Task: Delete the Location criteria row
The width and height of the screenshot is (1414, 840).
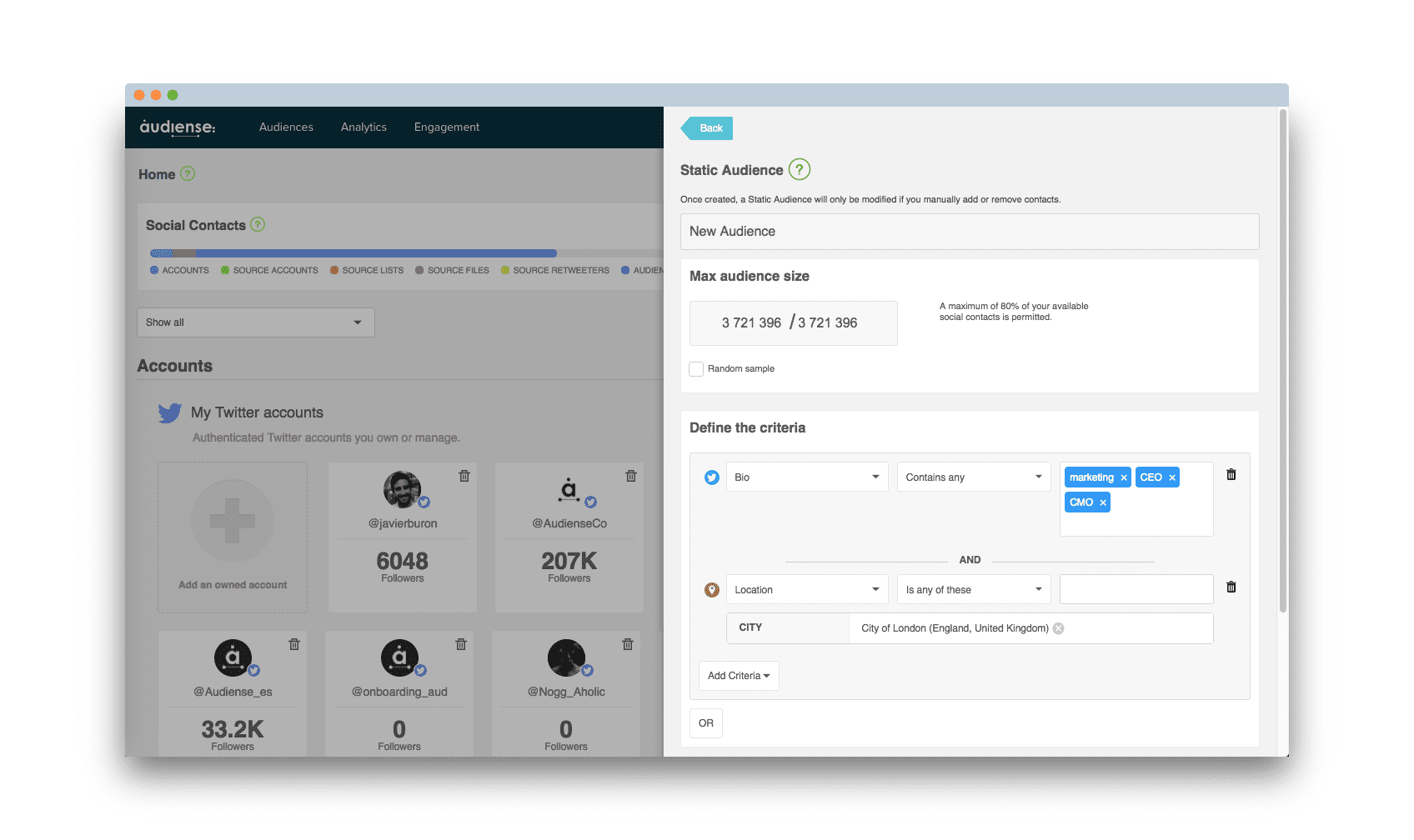Action: [x=1231, y=587]
